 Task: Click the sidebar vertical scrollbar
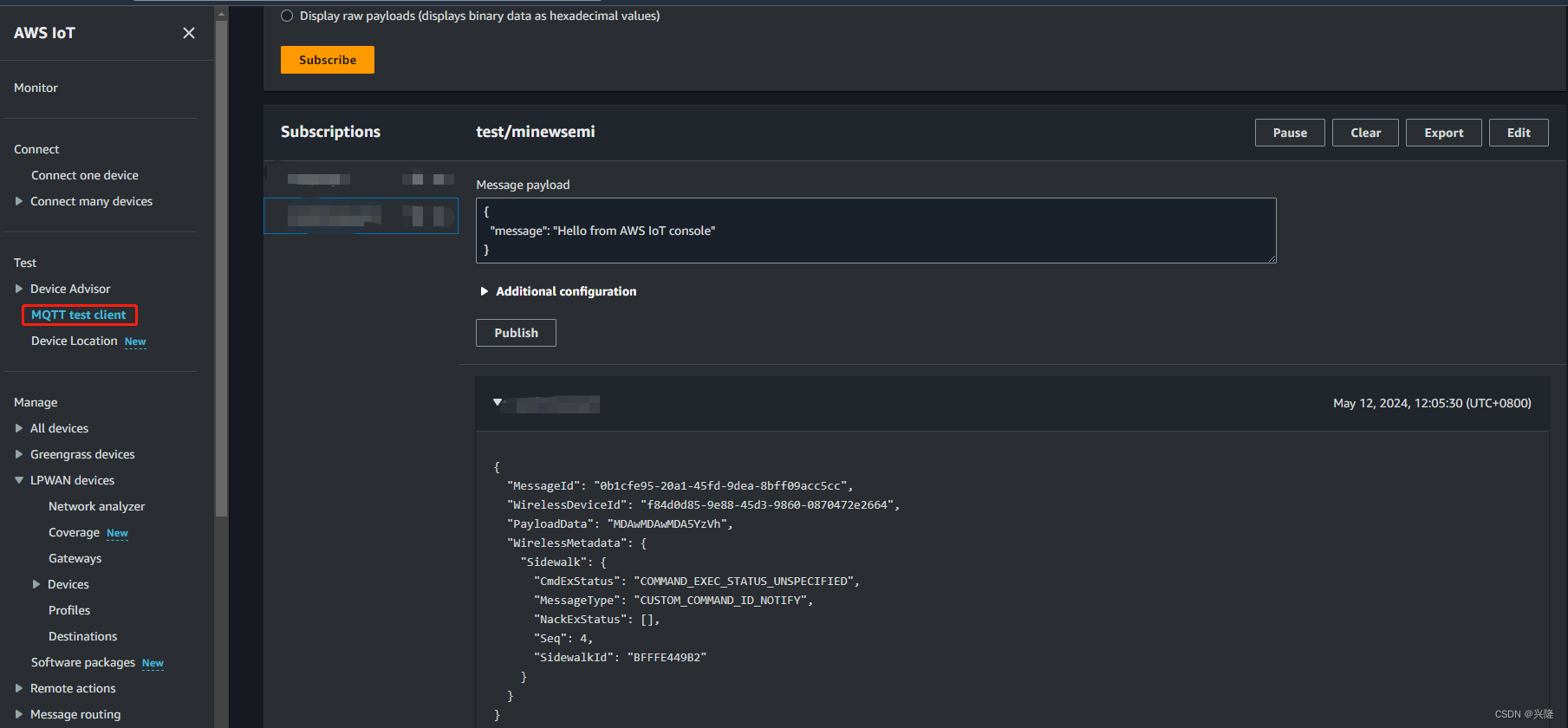[x=221, y=269]
